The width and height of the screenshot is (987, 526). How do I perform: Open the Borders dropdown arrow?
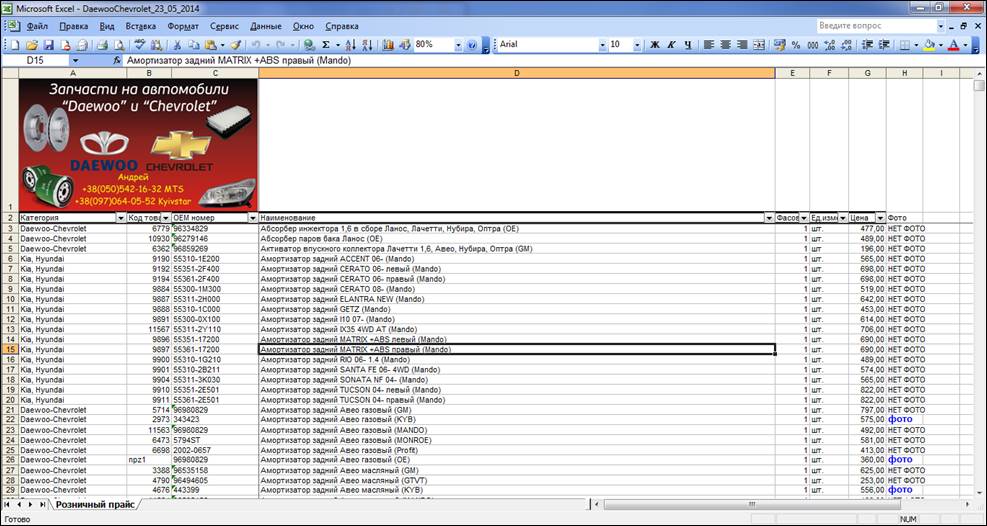pyautogui.click(x=916, y=45)
